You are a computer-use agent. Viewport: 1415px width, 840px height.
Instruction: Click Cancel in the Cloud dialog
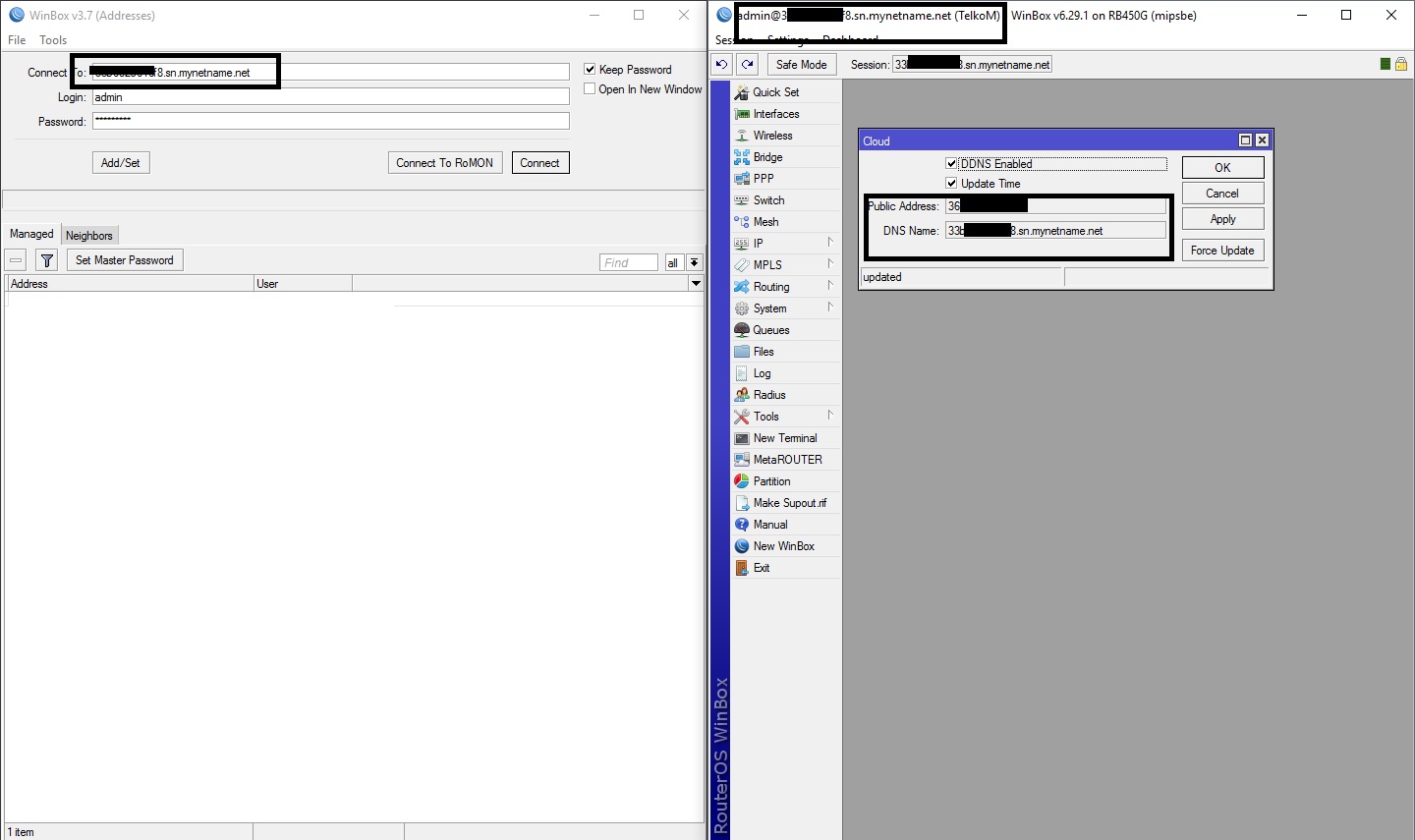click(1222, 194)
